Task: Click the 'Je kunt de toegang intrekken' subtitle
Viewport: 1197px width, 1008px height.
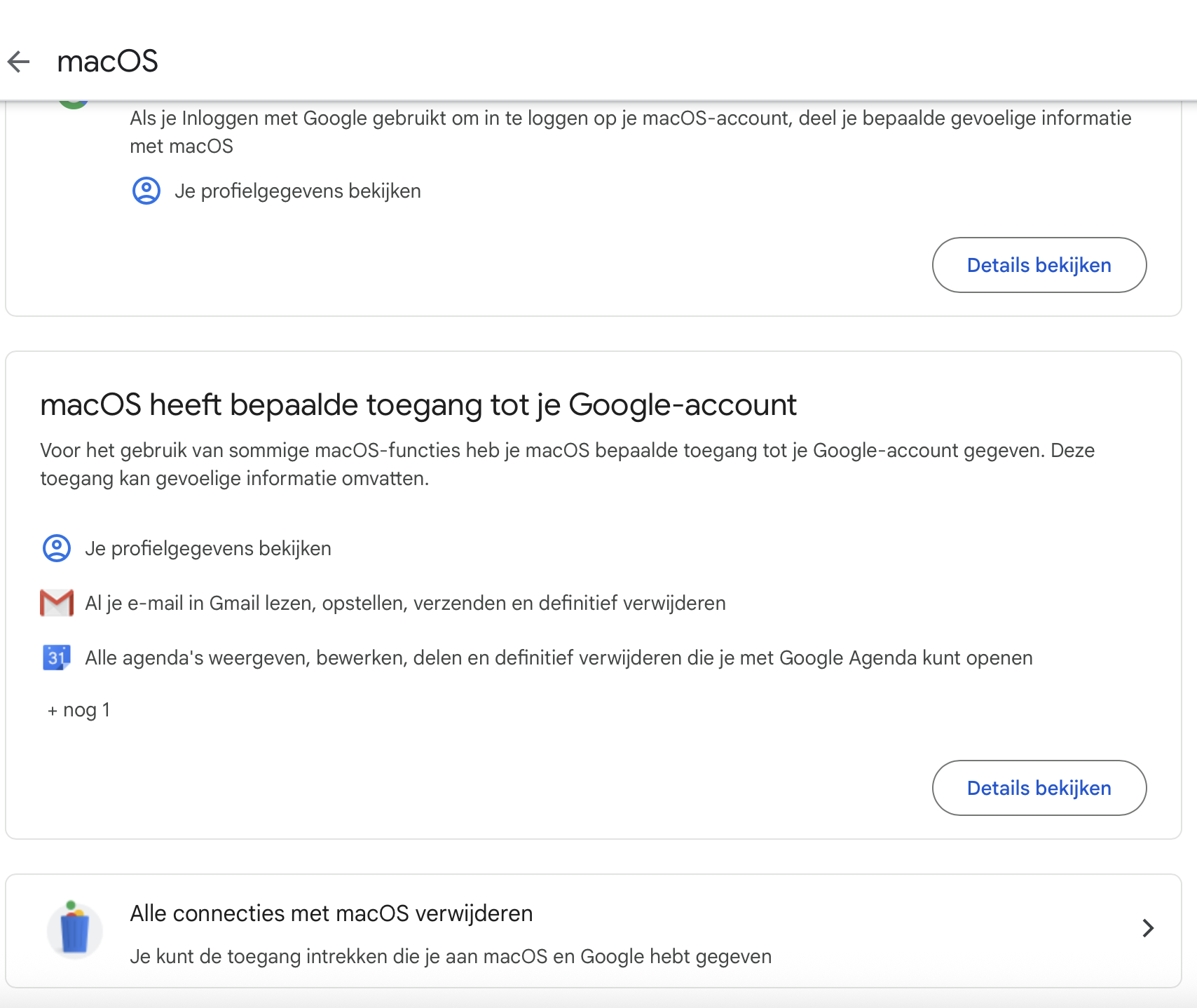Action: coord(451,956)
